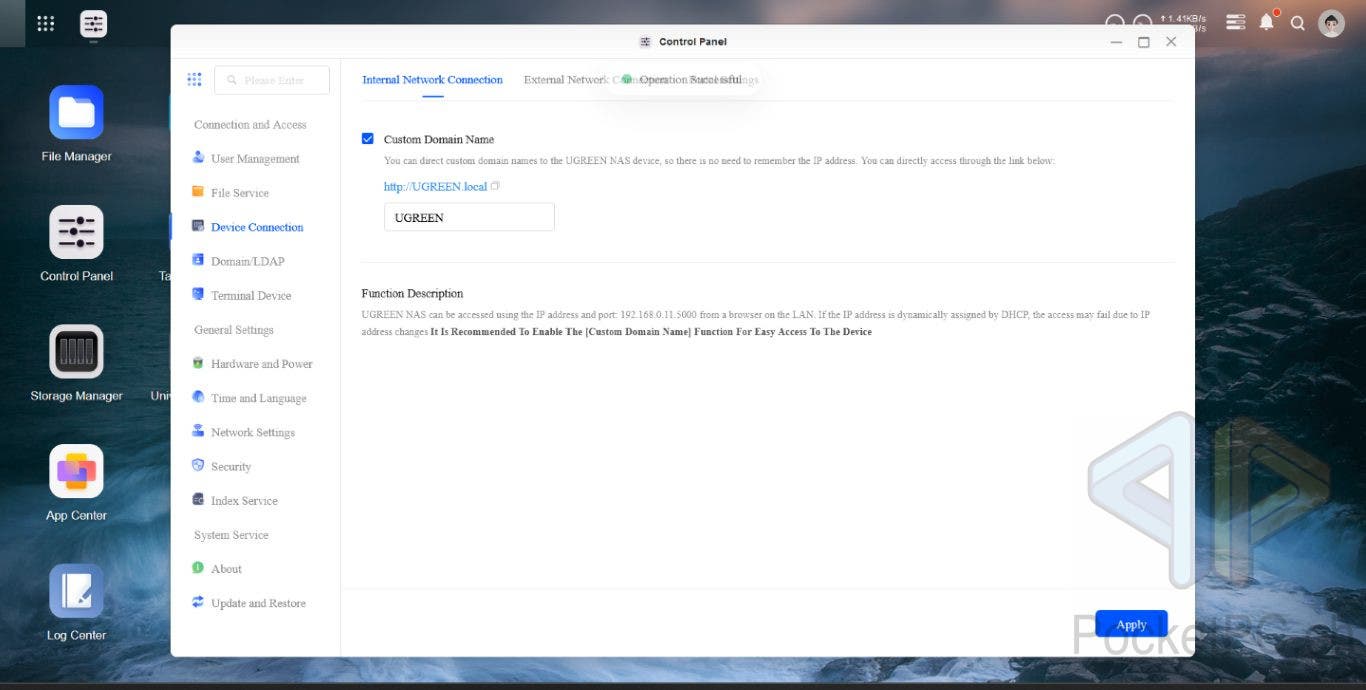Click the Hardware and Power icon
1366x690 pixels.
pos(198,363)
